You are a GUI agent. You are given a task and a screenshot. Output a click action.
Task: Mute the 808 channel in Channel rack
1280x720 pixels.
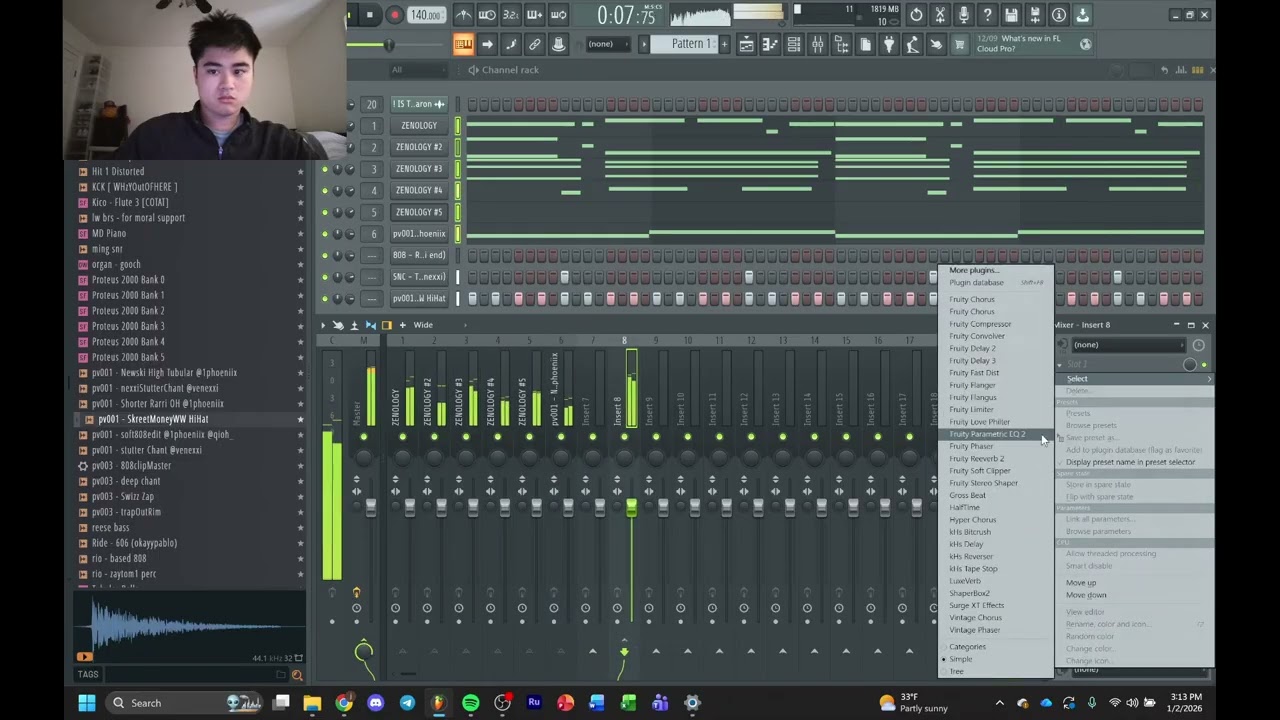324,256
